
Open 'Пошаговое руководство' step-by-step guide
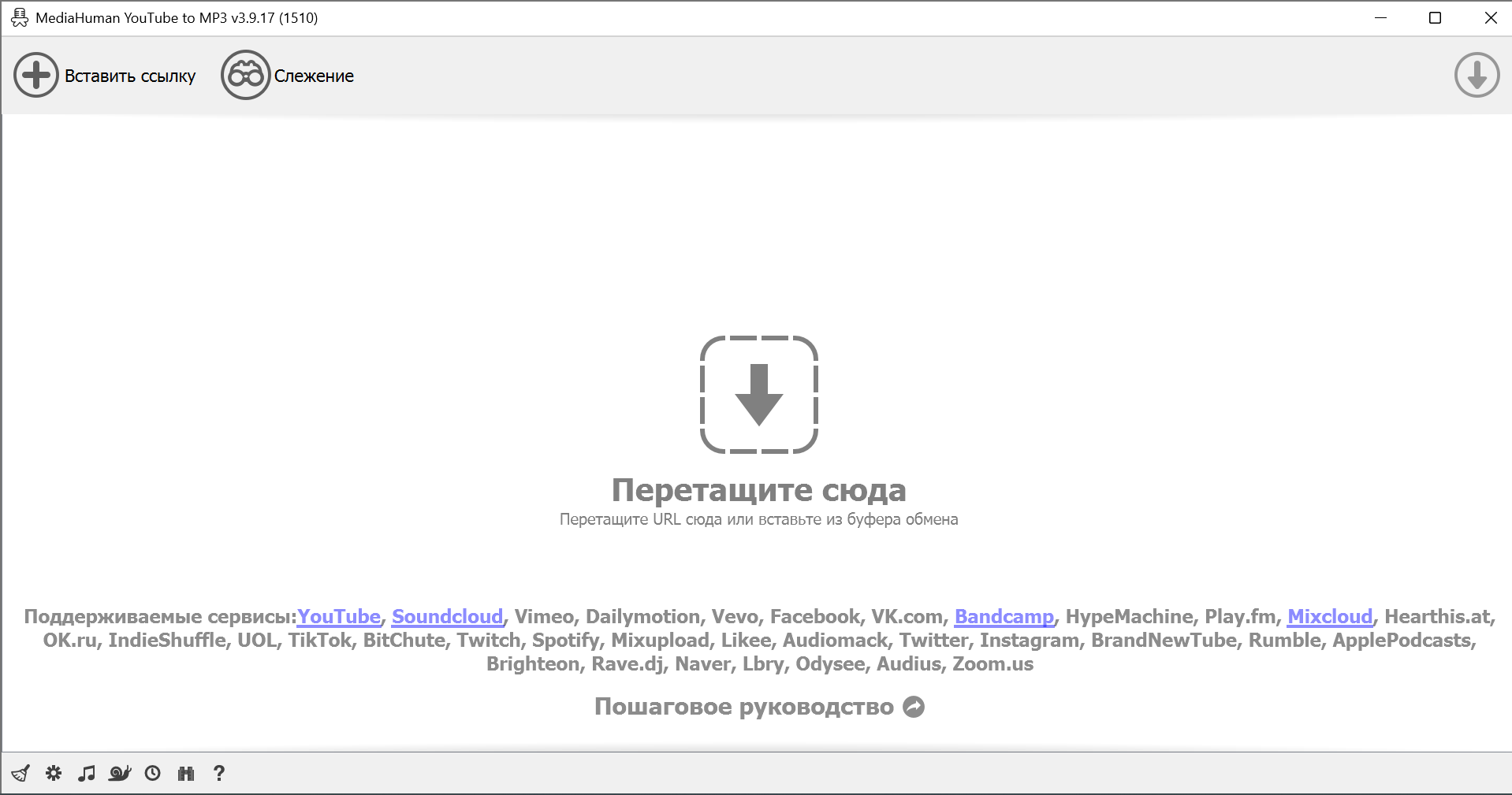click(x=743, y=707)
